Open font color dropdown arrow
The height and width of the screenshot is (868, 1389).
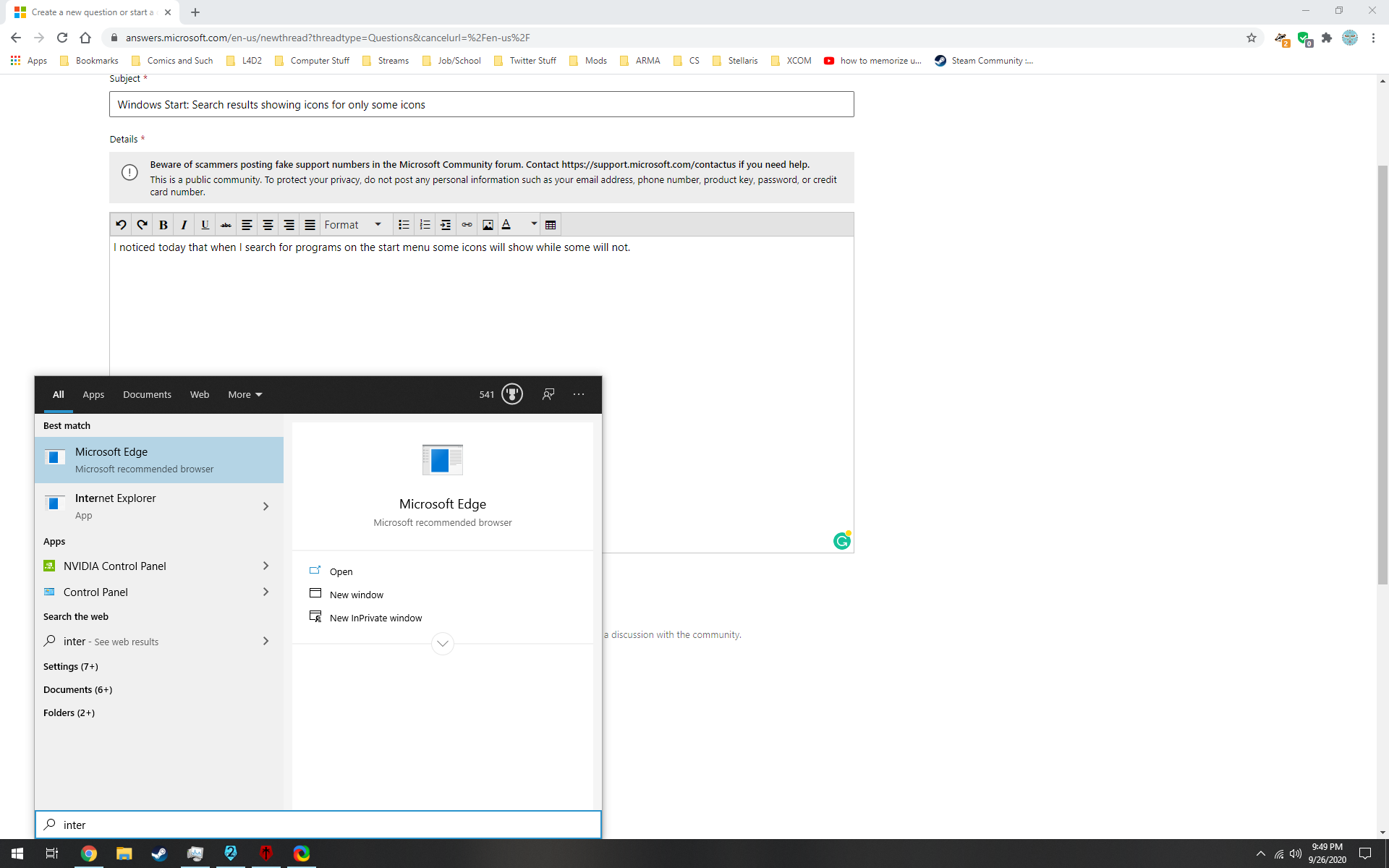click(534, 224)
